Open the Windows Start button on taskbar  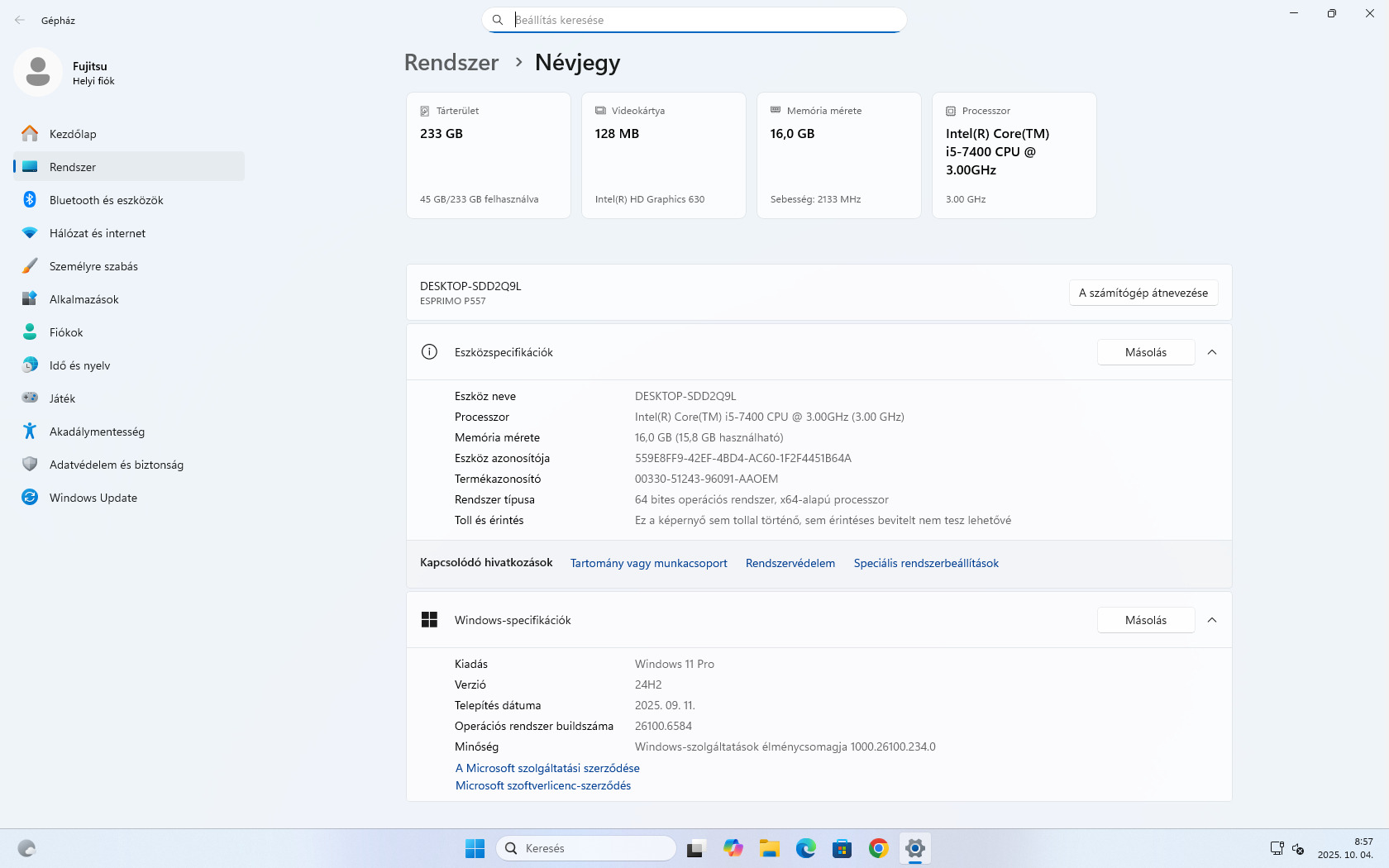[475, 848]
